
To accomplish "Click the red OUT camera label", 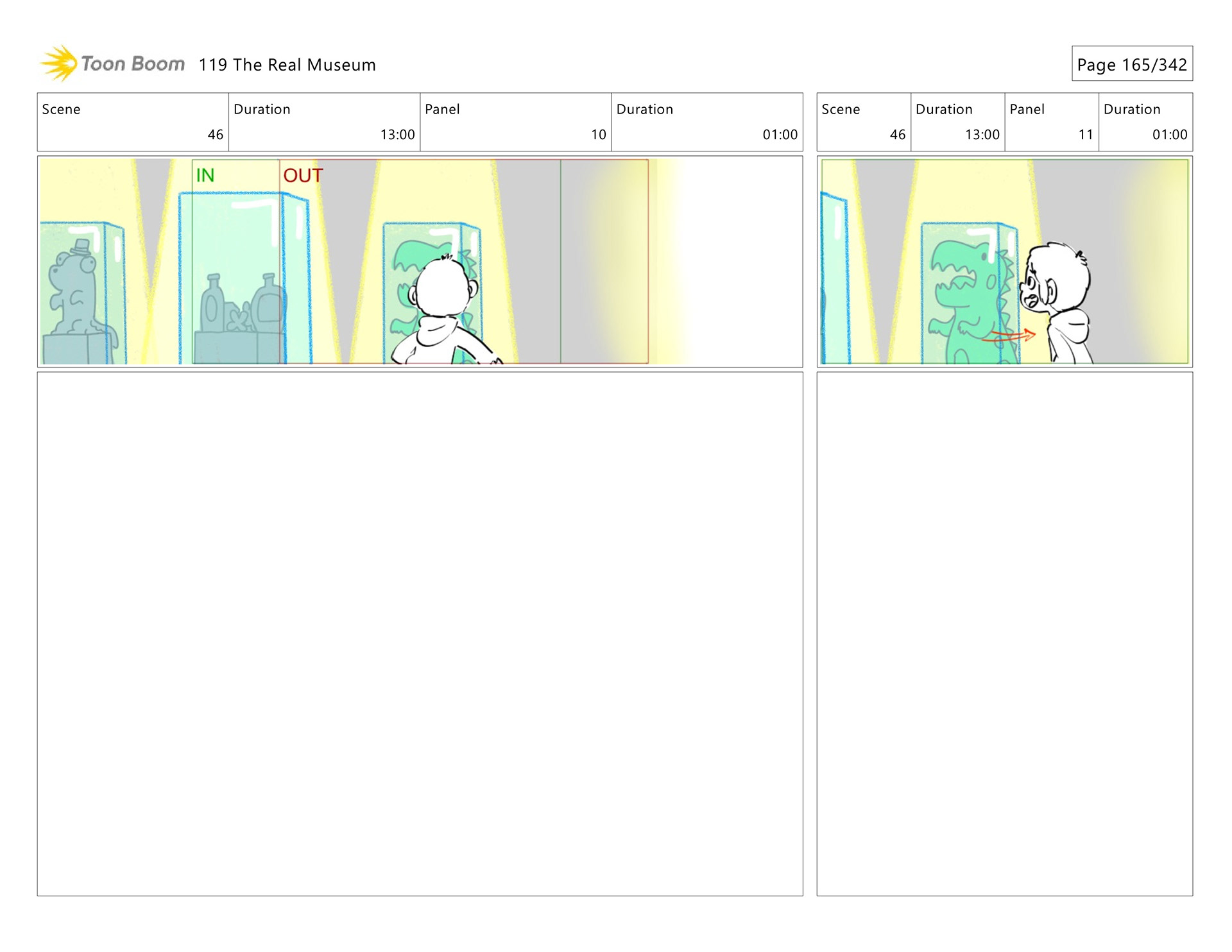I will (303, 175).
